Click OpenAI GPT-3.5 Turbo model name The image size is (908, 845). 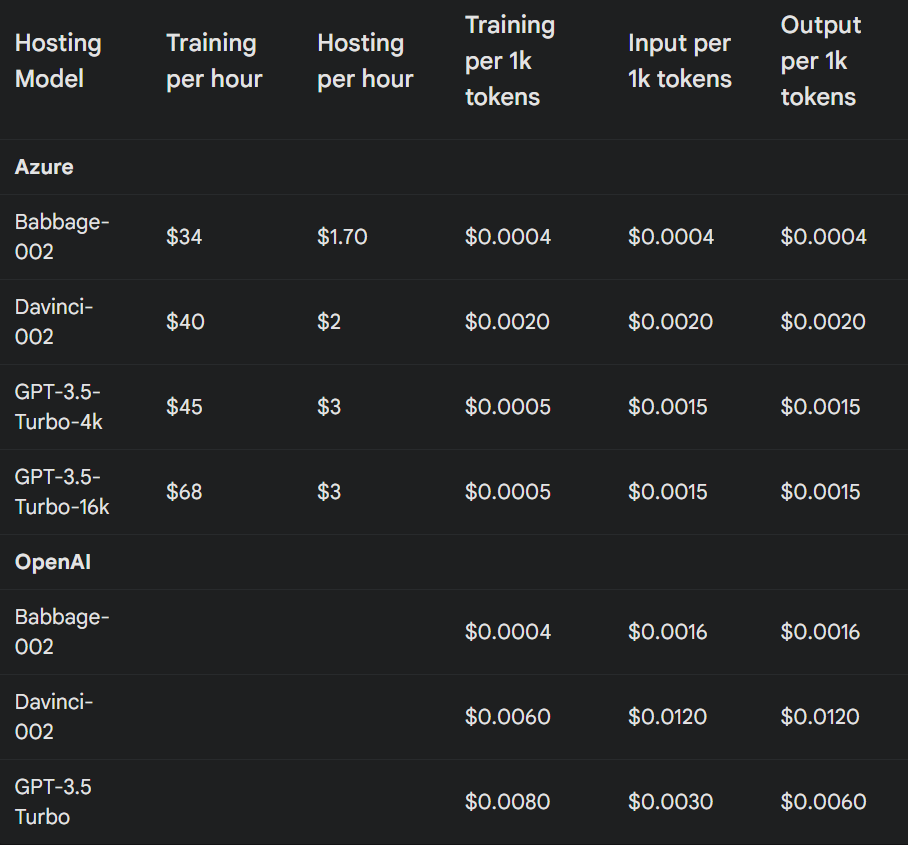click(53, 802)
